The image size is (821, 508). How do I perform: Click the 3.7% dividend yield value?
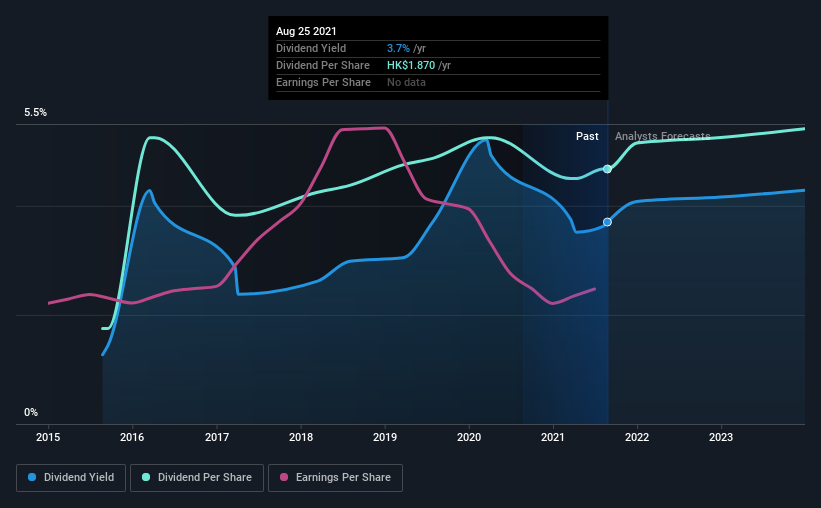point(398,49)
